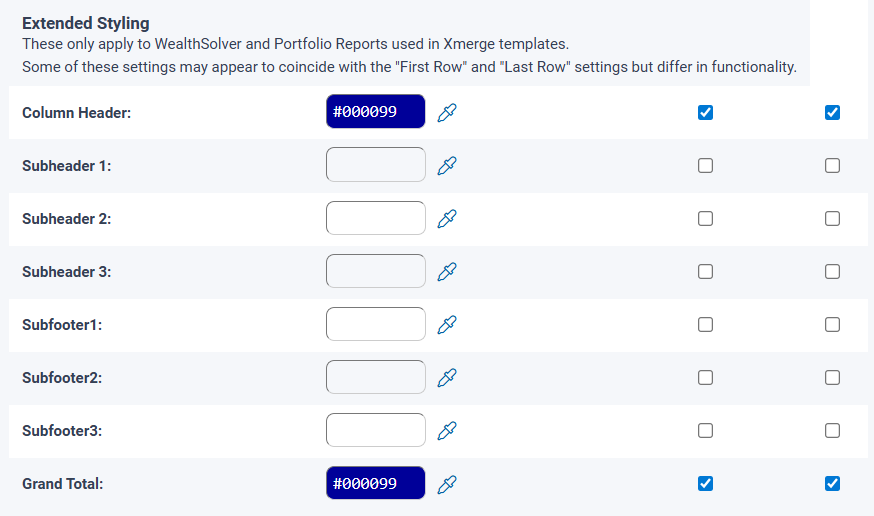Select the Subfooter3 eyedropper icon
This screenshot has height=516, width=874.
(447, 430)
